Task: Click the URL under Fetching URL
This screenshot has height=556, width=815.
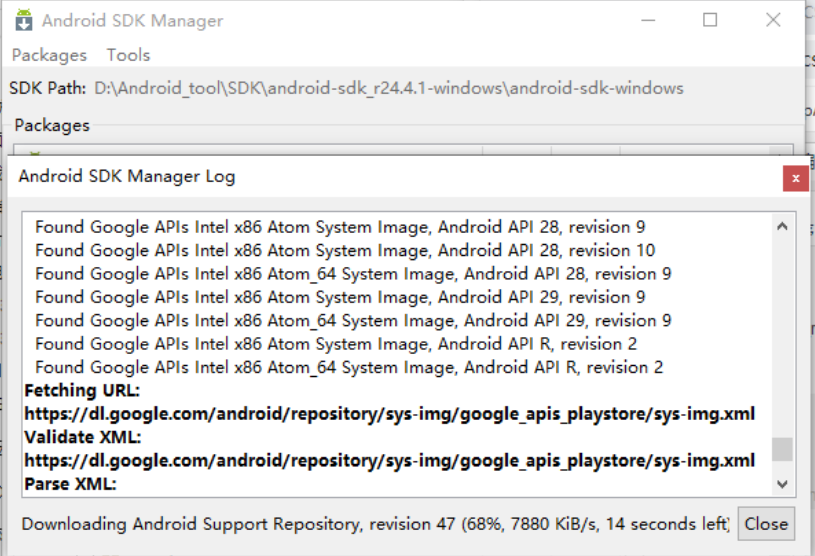Action: click(389, 414)
